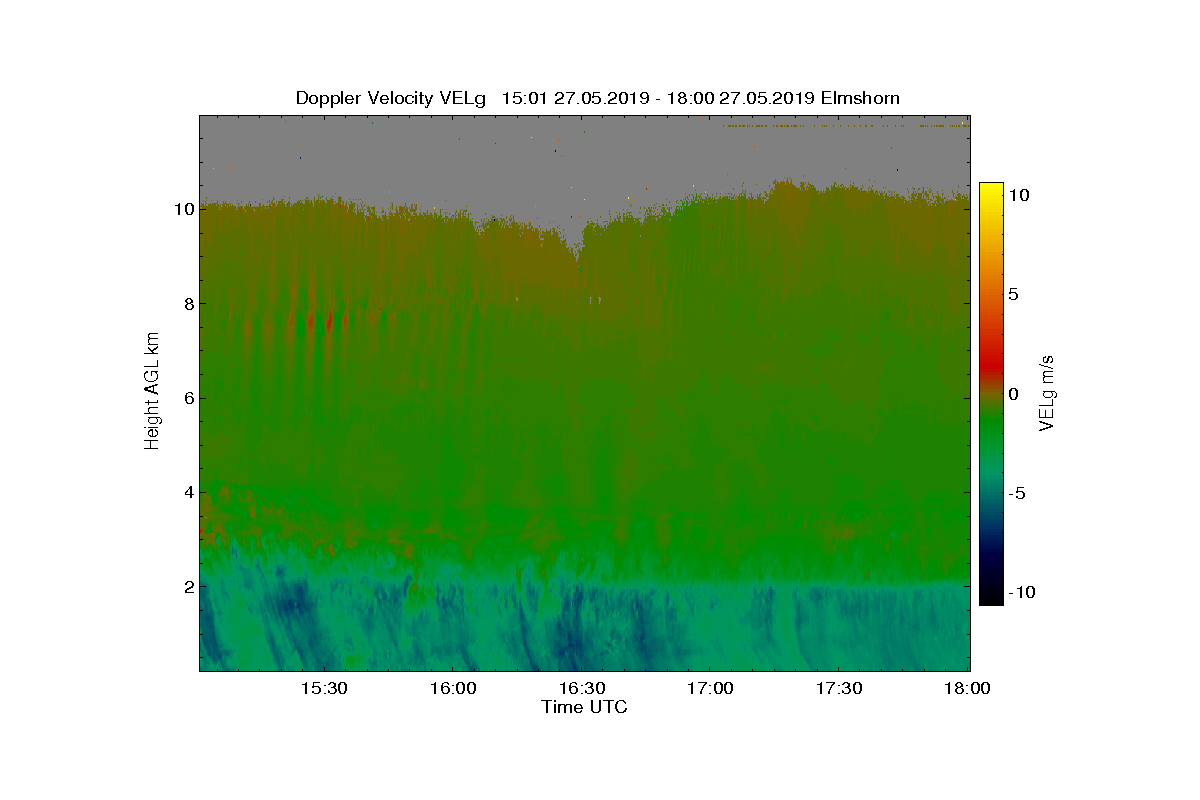This screenshot has width=1200, height=800.
Task: Click the height tick label '4'
Action: [187, 492]
